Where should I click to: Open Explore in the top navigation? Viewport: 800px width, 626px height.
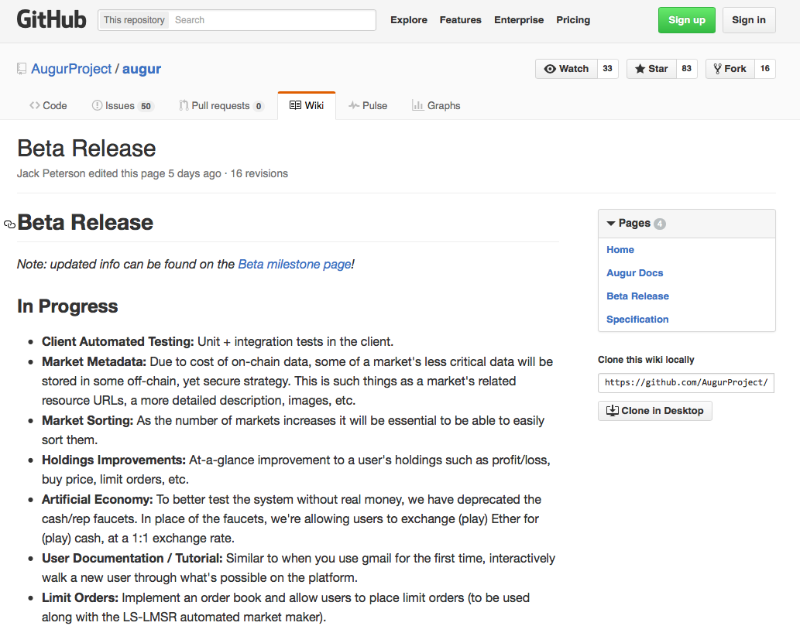[409, 20]
